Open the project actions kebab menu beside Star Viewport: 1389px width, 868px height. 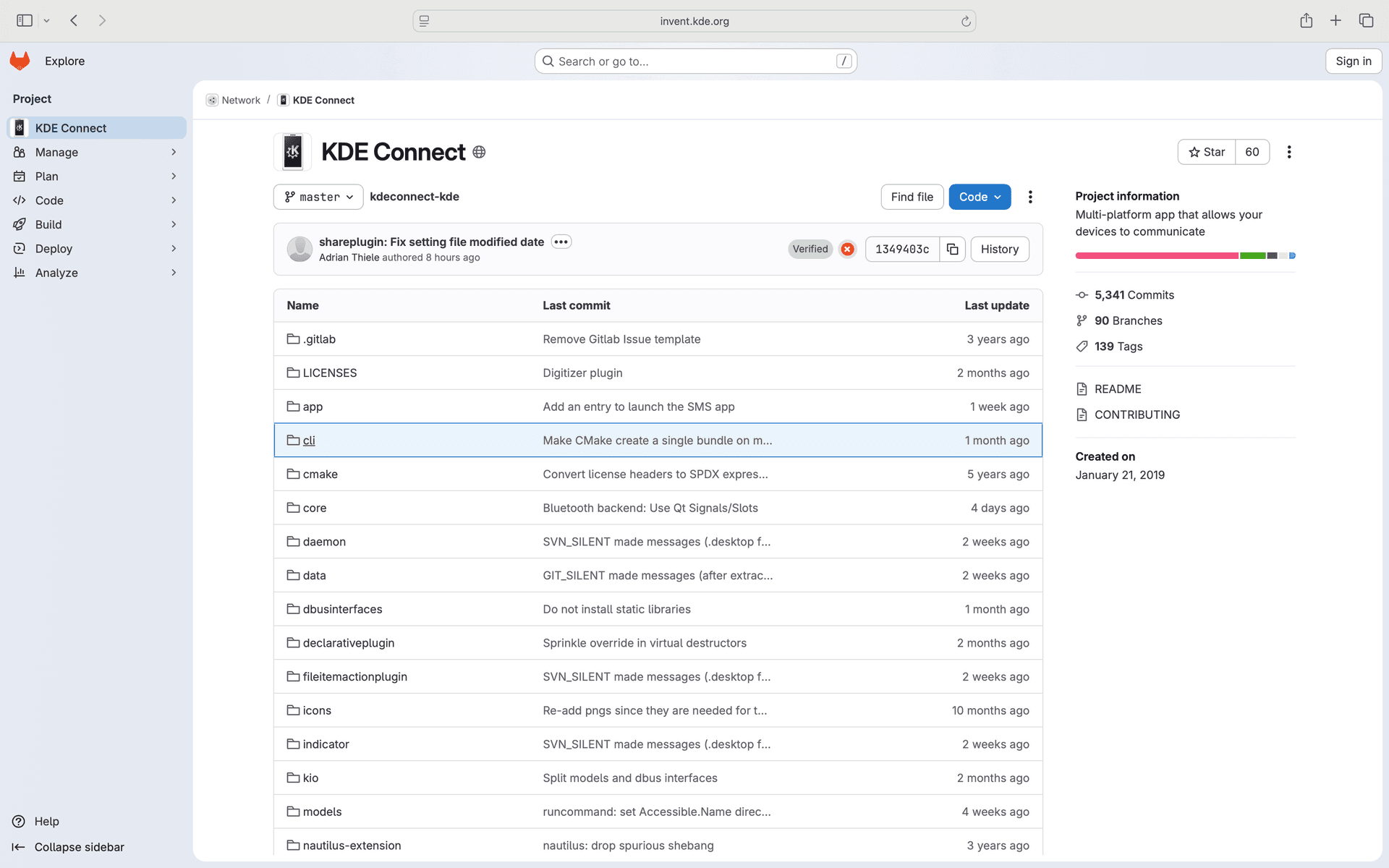pos(1288,152)
